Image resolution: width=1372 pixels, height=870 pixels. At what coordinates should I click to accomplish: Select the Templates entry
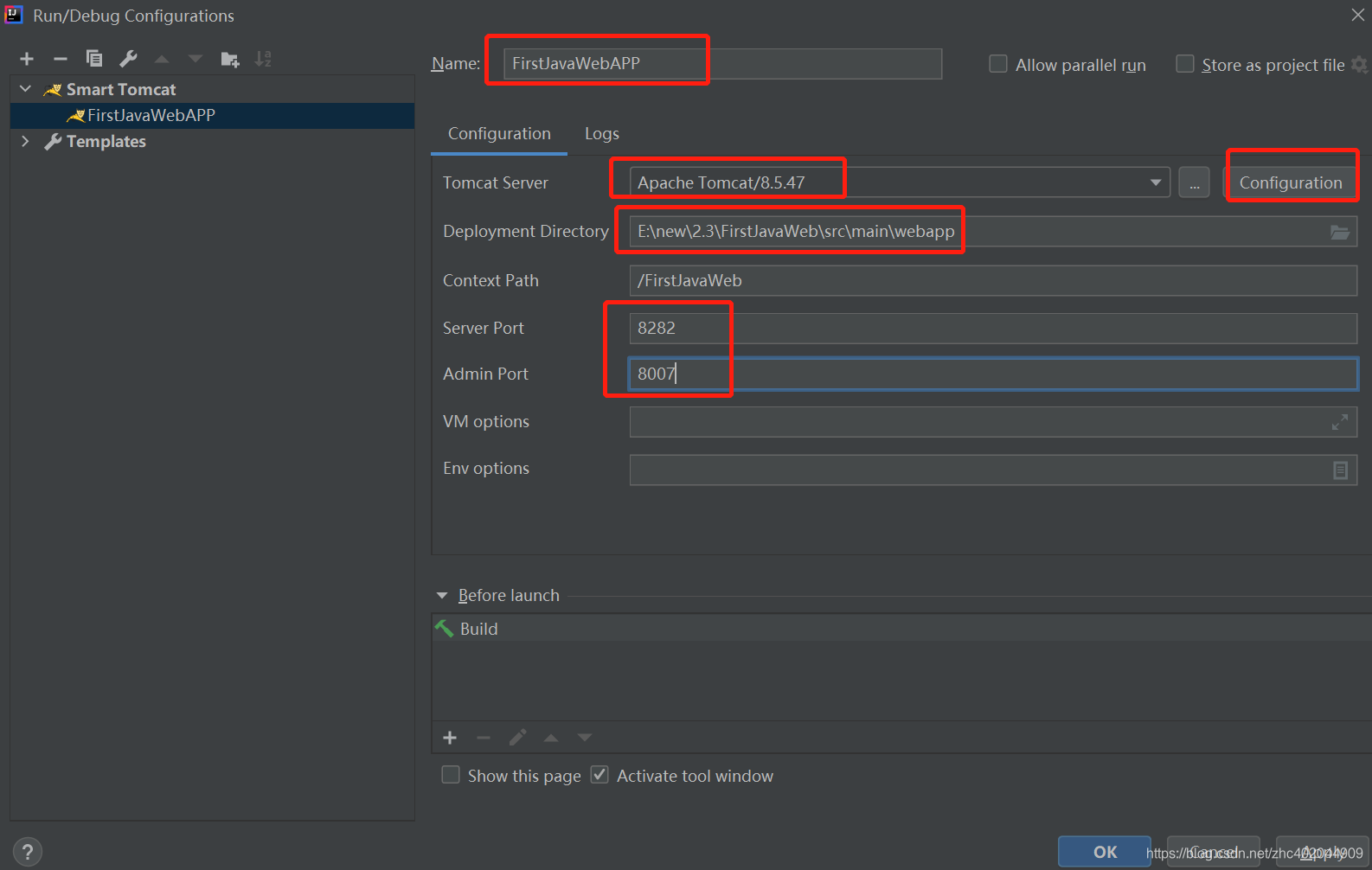(106, 141)
